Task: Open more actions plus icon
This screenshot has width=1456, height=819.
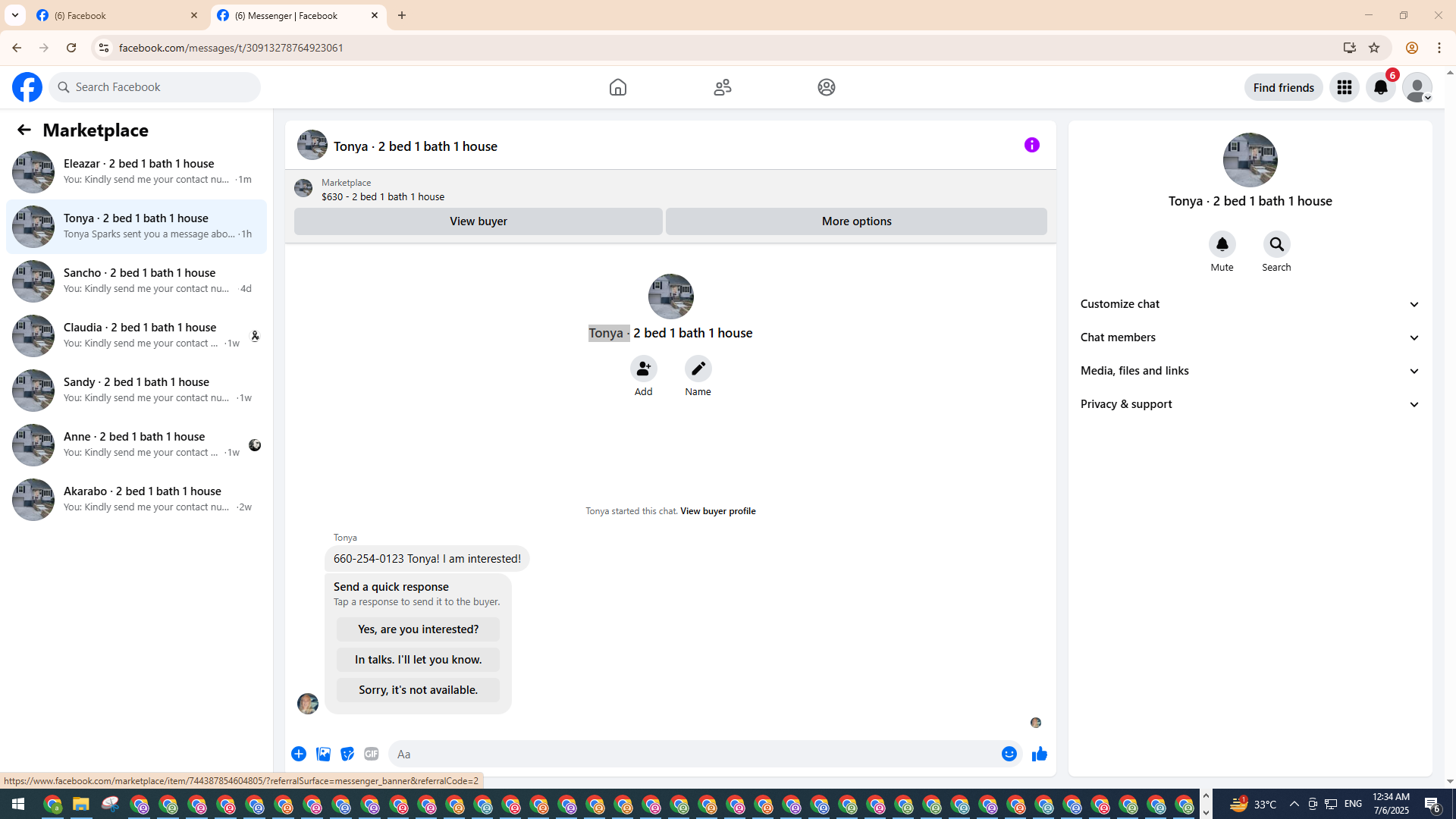Action: (299, 754)
